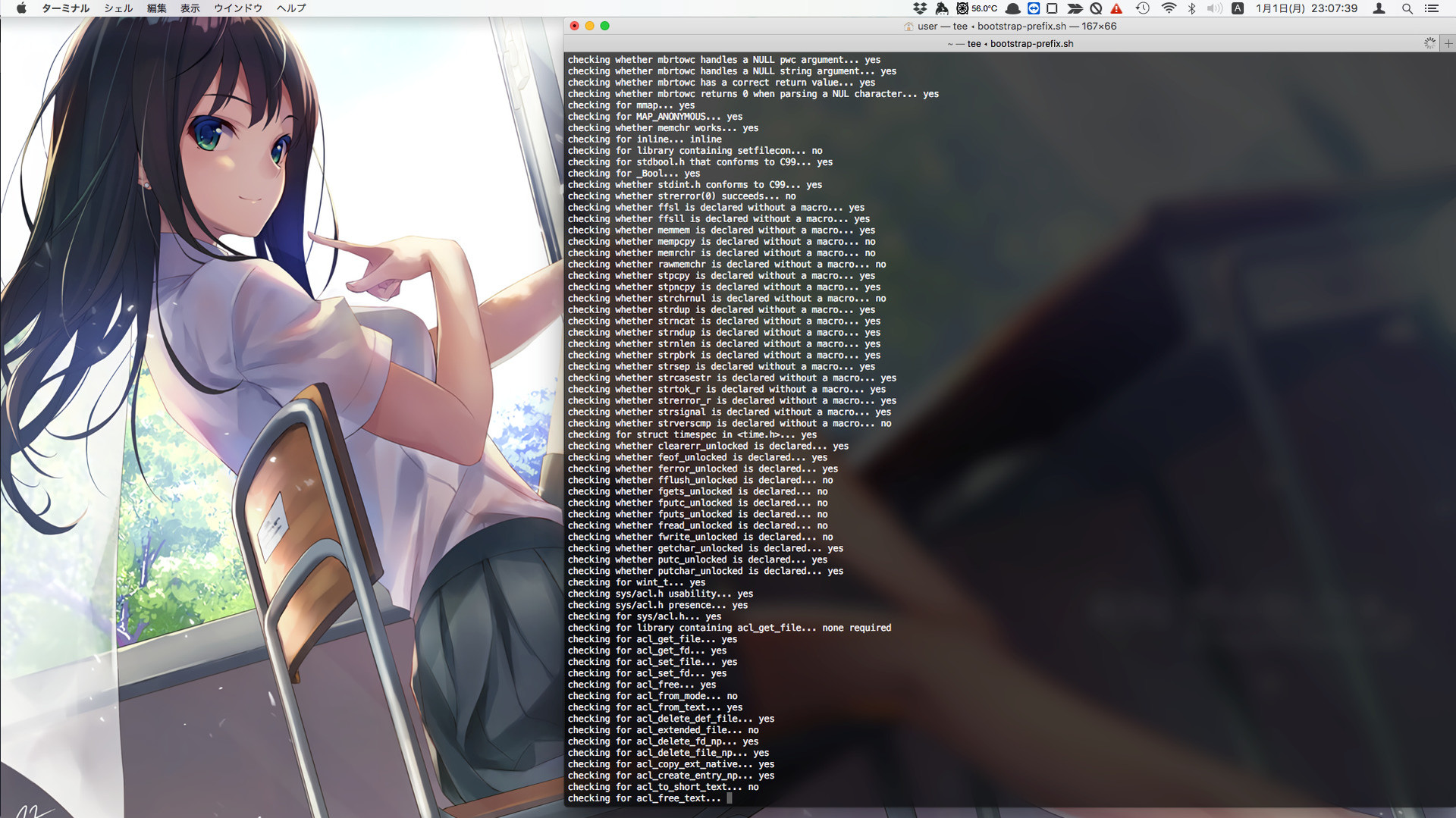
Task: Click 'checking for acl_copy_ext_native... yes' line
Action: point(671,765)
